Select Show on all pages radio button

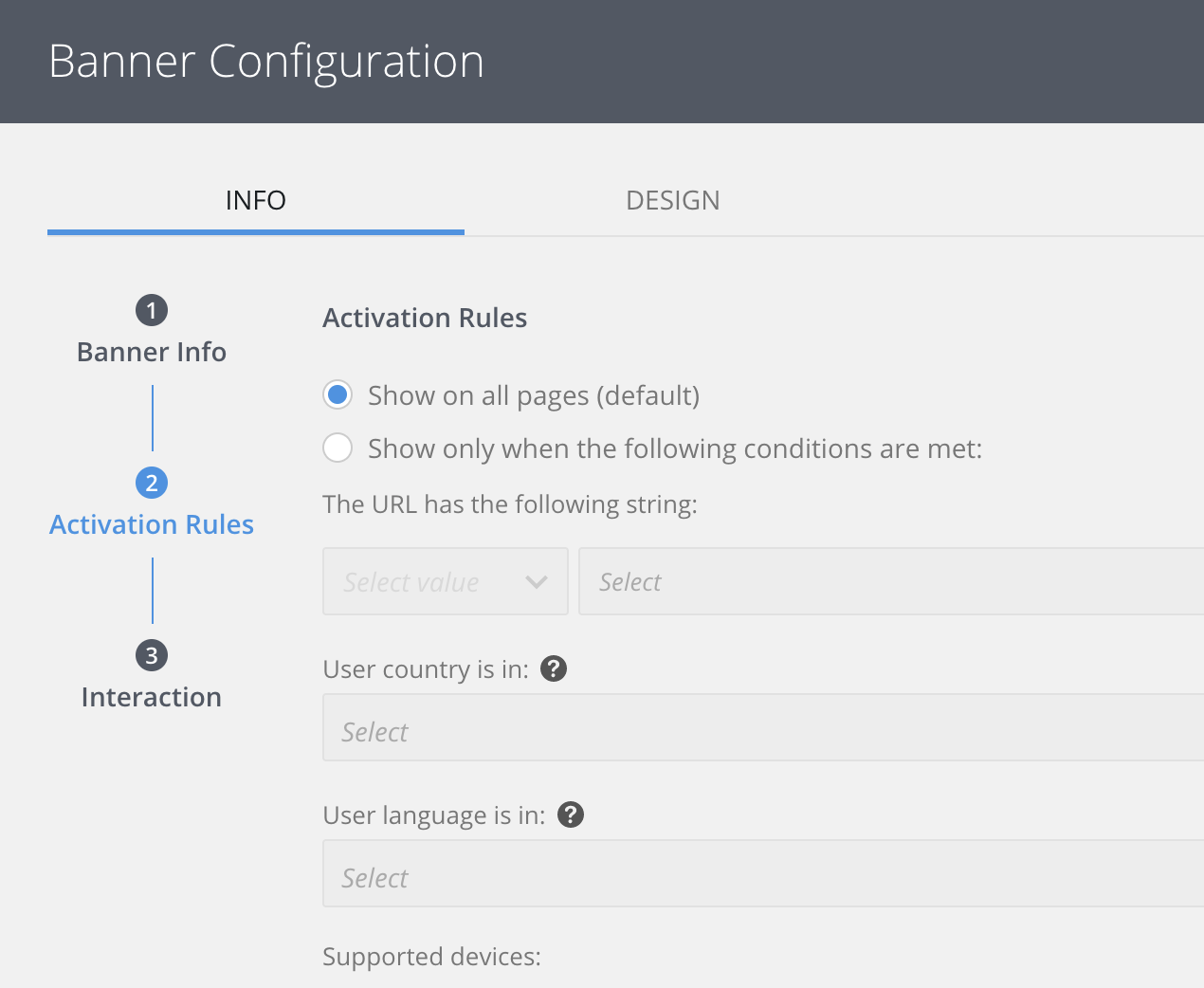point(337,394)
